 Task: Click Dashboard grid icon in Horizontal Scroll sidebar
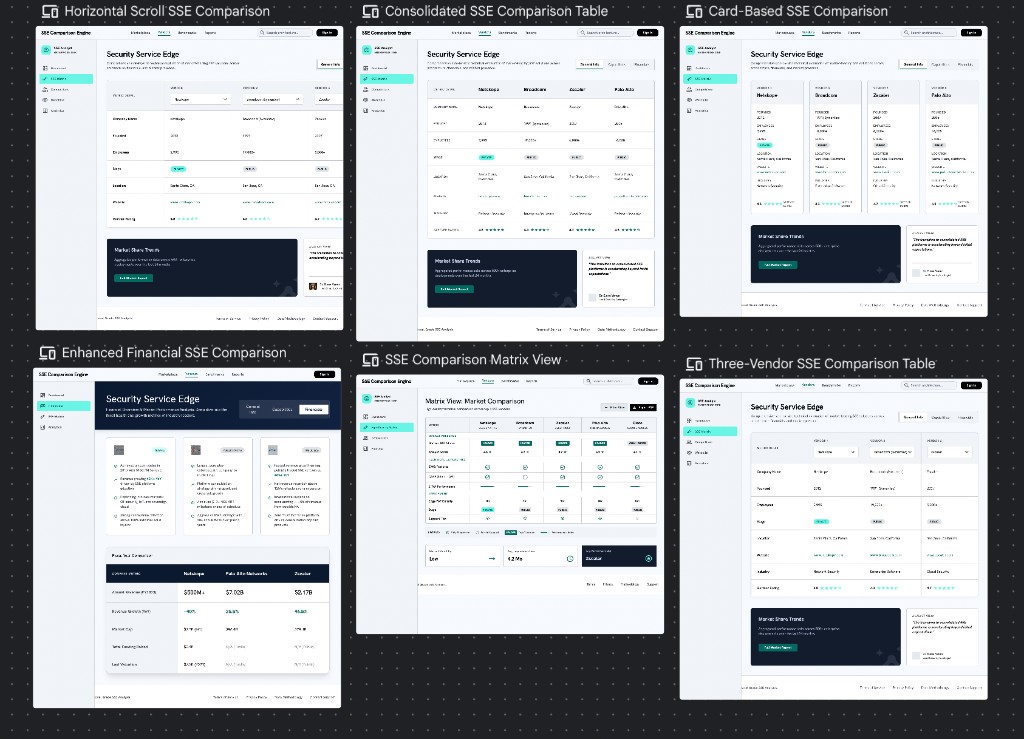tap(45, 68)
